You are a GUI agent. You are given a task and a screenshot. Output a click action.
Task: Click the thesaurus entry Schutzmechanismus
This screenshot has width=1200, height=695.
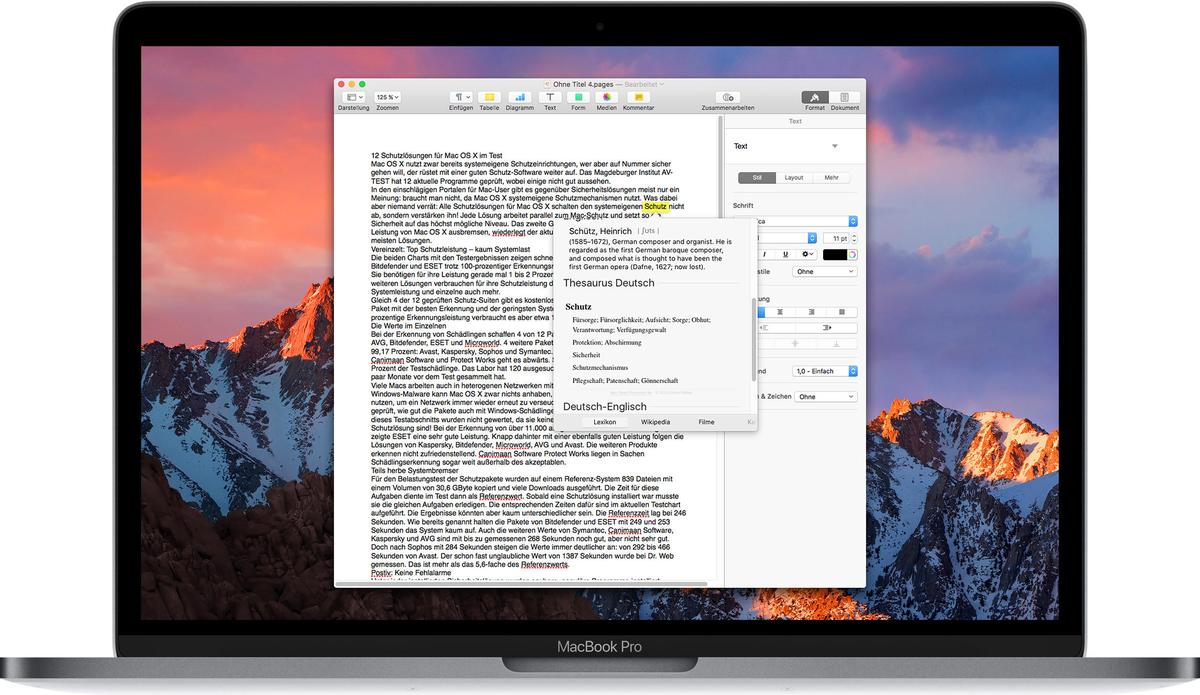(x=602, y=368)
